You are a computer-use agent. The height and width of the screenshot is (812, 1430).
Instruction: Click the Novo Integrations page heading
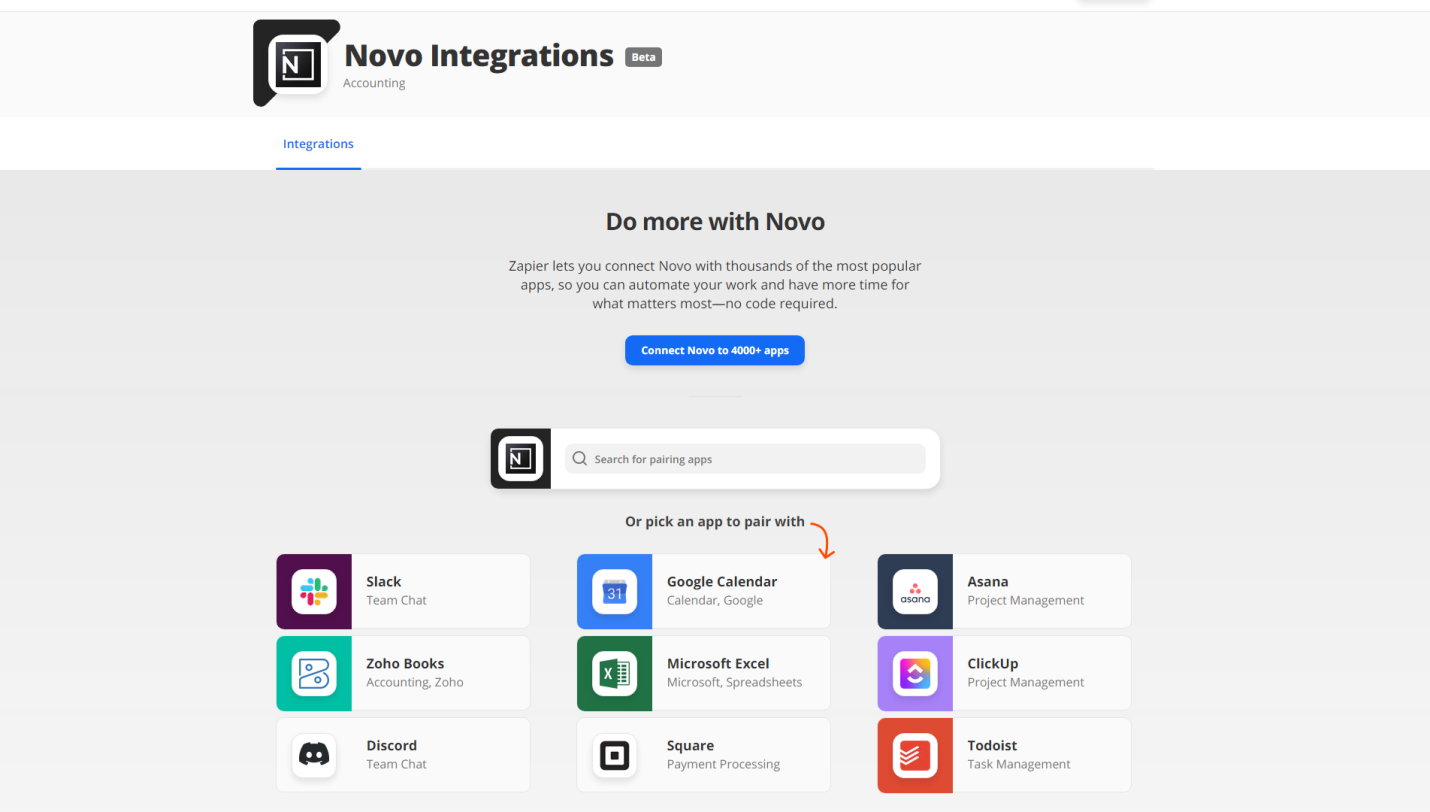point(478,55)
